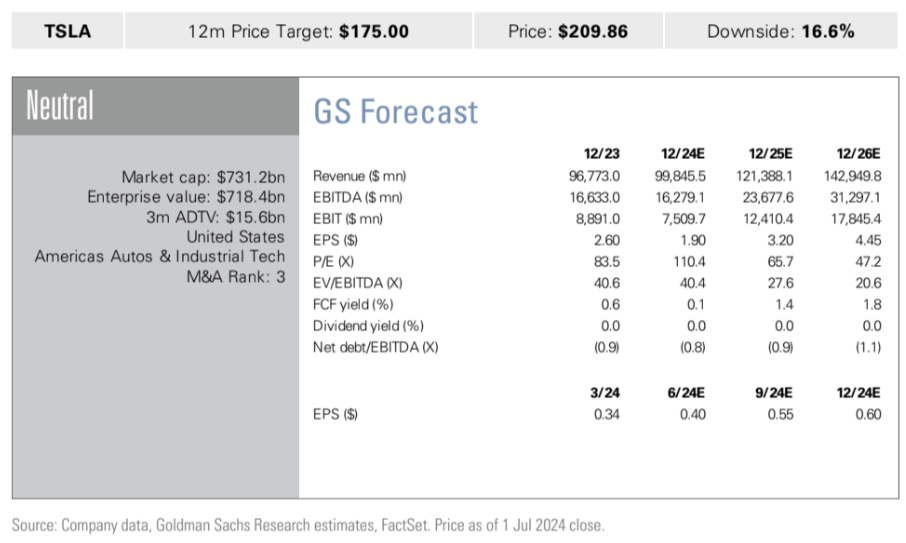Screen dimensions: 906x543
Task: Click the 9/24E quarterly EPS value 0.55
Action: pos(778,413)
